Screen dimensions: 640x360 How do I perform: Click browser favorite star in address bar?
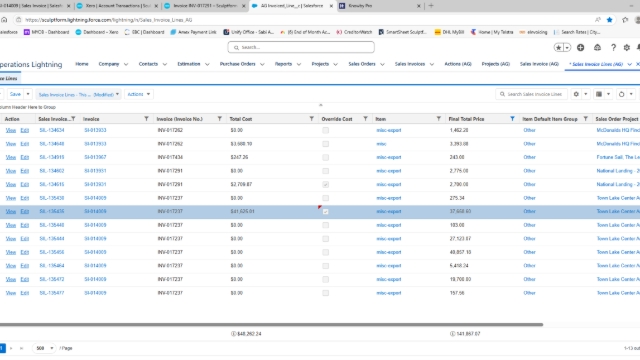point(609,20)
